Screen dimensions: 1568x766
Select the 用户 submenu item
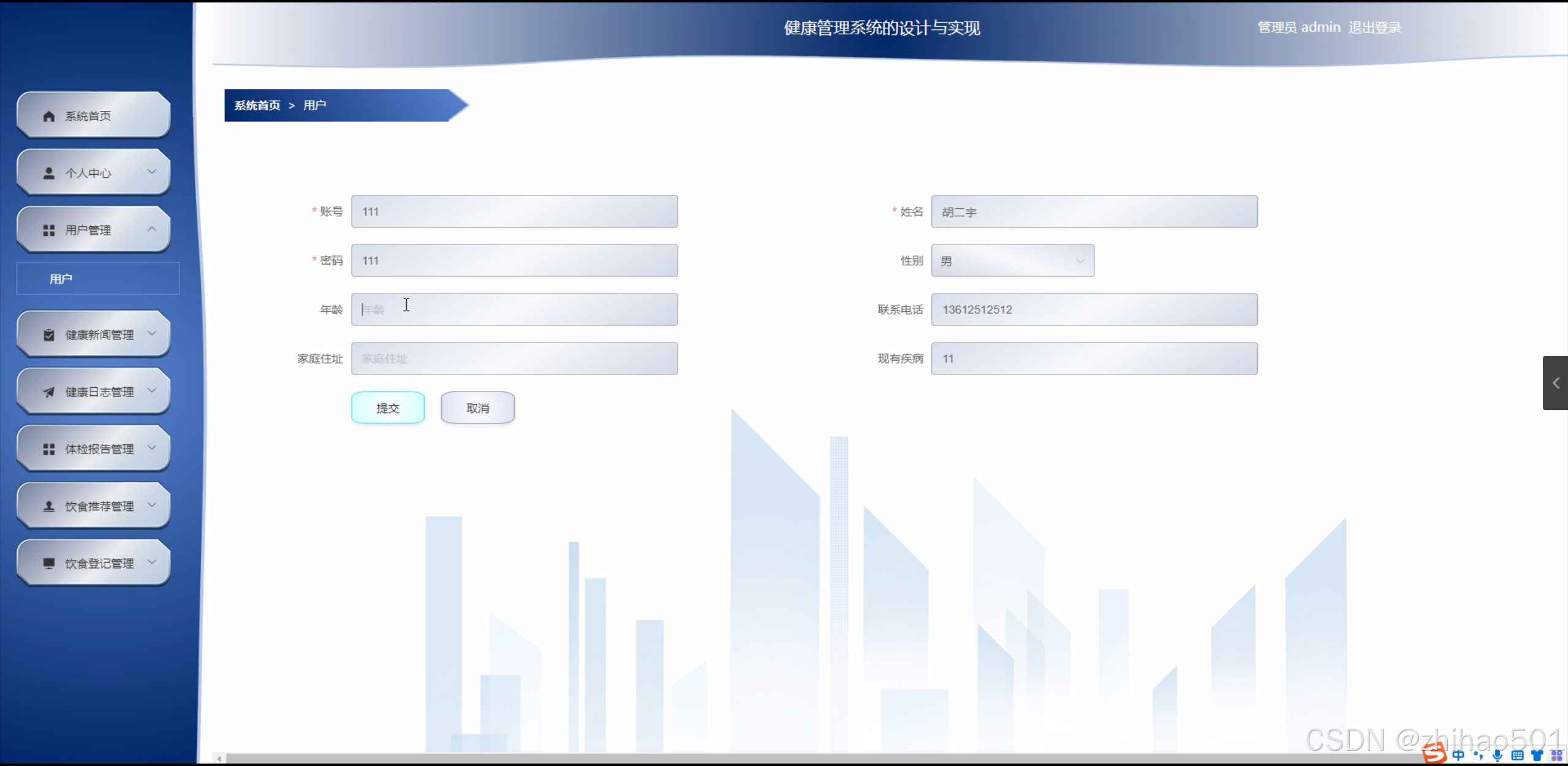tap(61, 279)
